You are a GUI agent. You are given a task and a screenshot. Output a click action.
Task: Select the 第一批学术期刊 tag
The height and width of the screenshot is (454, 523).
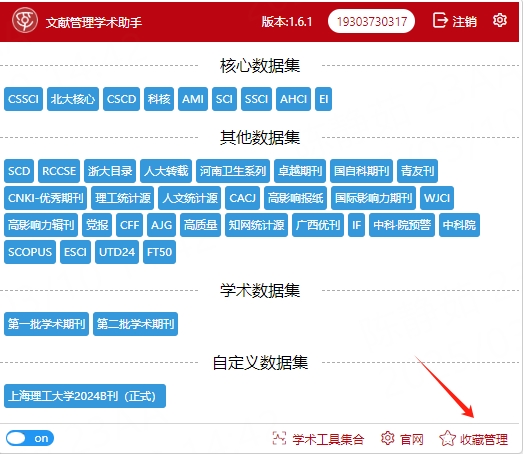pos(46,324)
